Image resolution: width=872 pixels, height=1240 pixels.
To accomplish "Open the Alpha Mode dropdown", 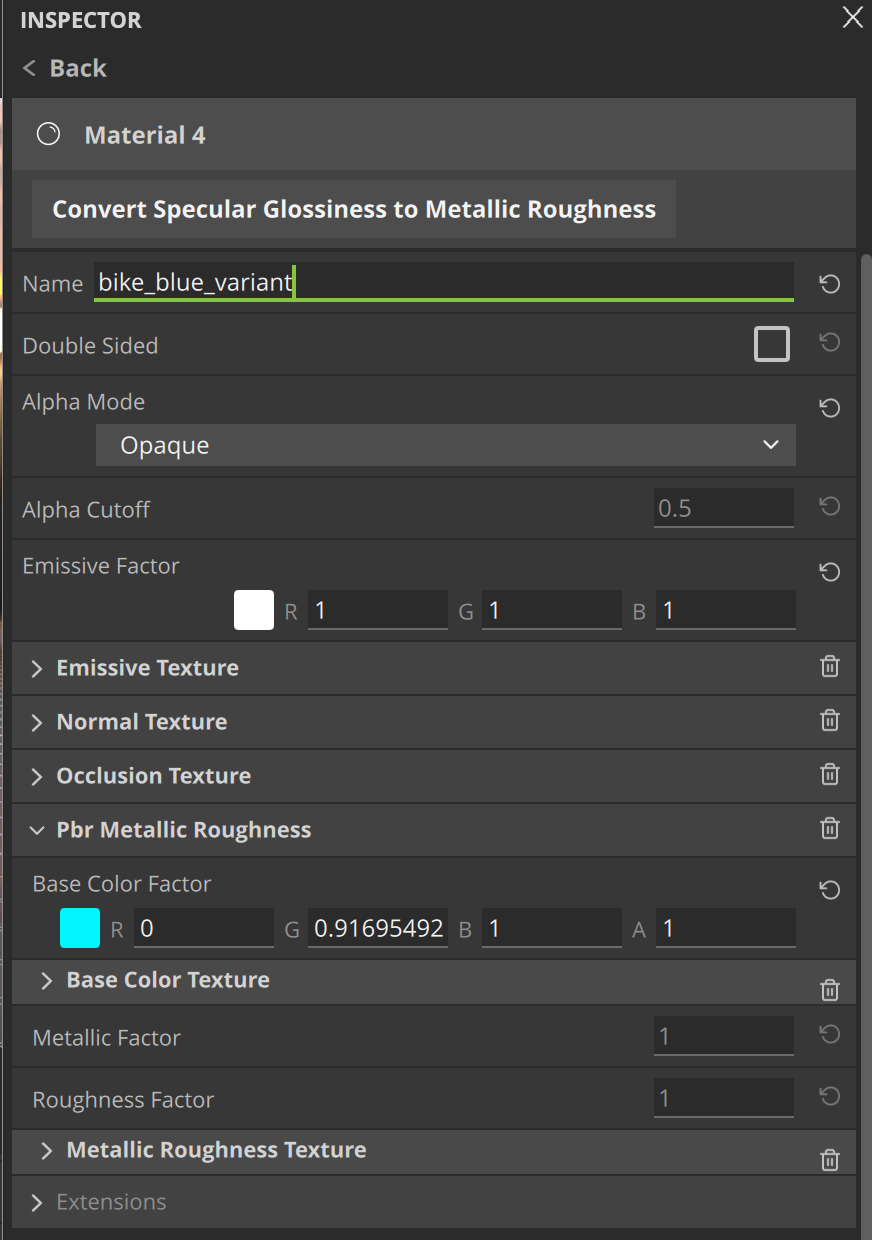I will (x=444, y=445).
